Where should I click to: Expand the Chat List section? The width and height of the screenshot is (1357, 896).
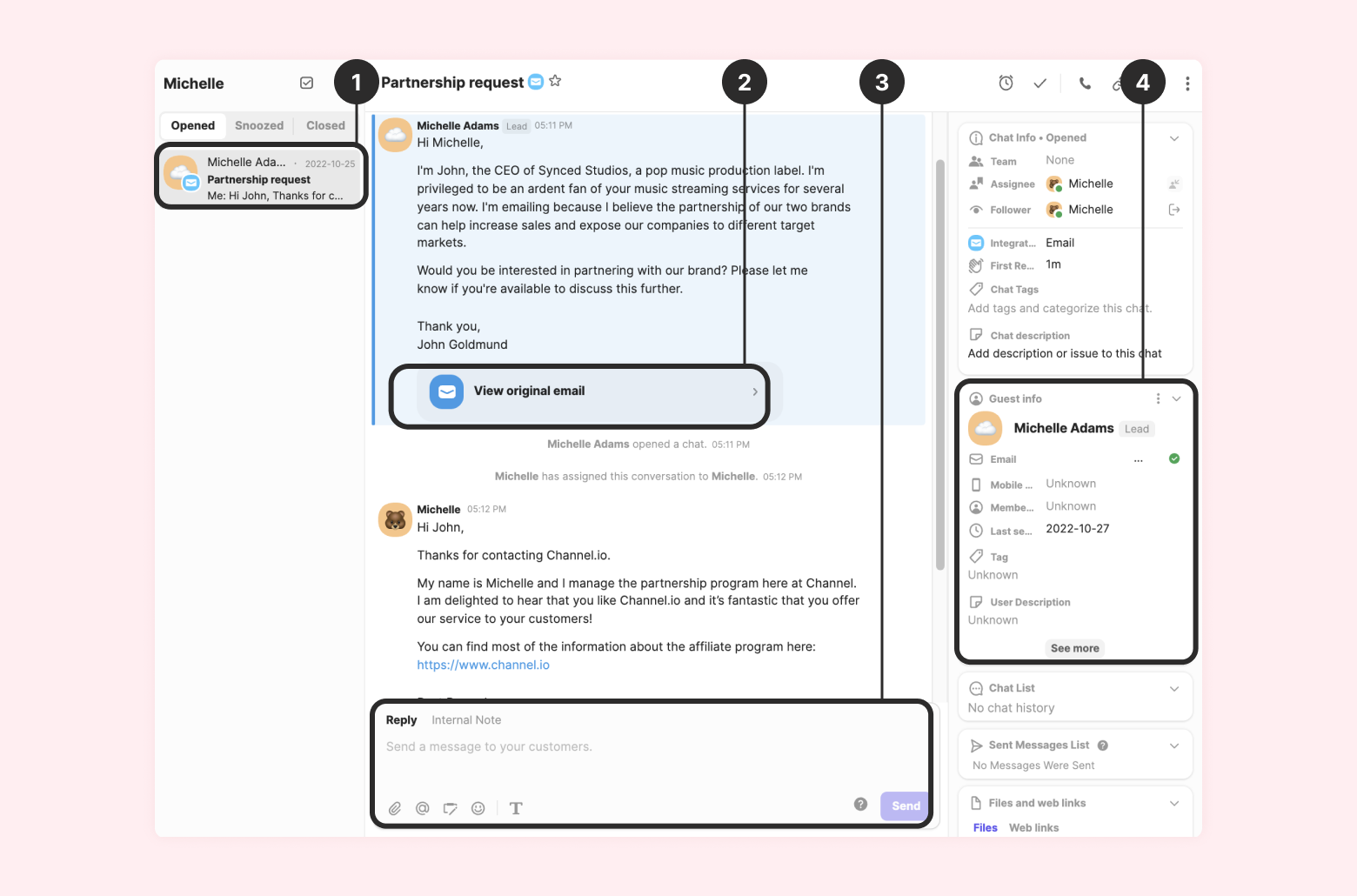tap(1174, 689)
